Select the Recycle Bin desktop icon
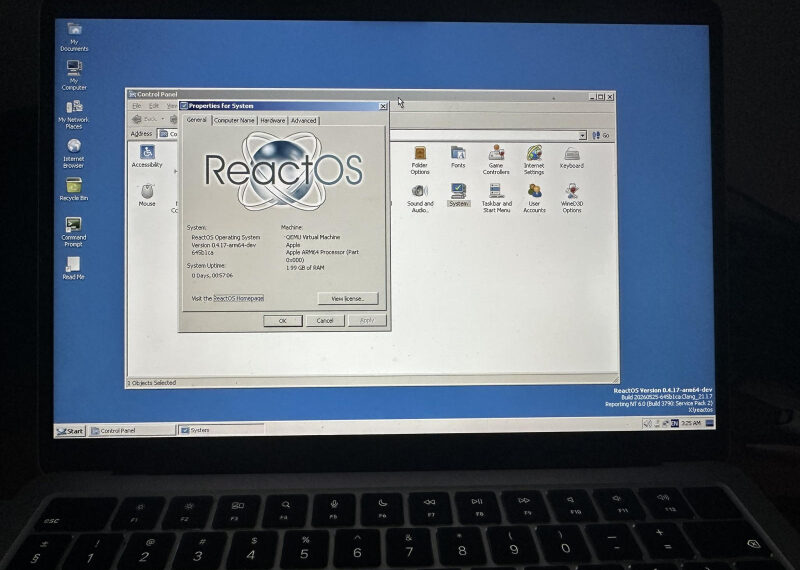Viewport: 800px width, 570px height. pos(74,189)
